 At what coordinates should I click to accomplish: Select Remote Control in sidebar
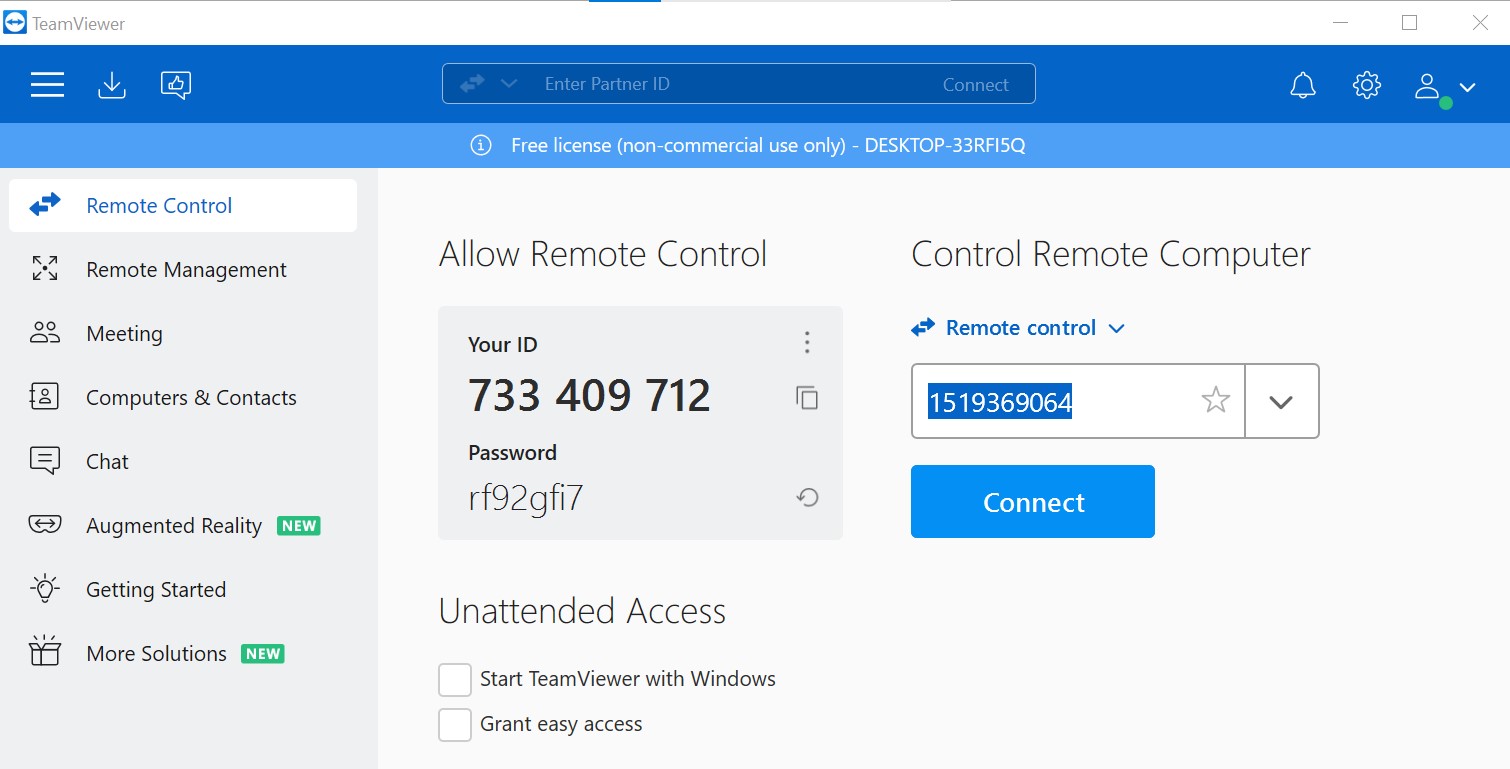pos(183,206)
